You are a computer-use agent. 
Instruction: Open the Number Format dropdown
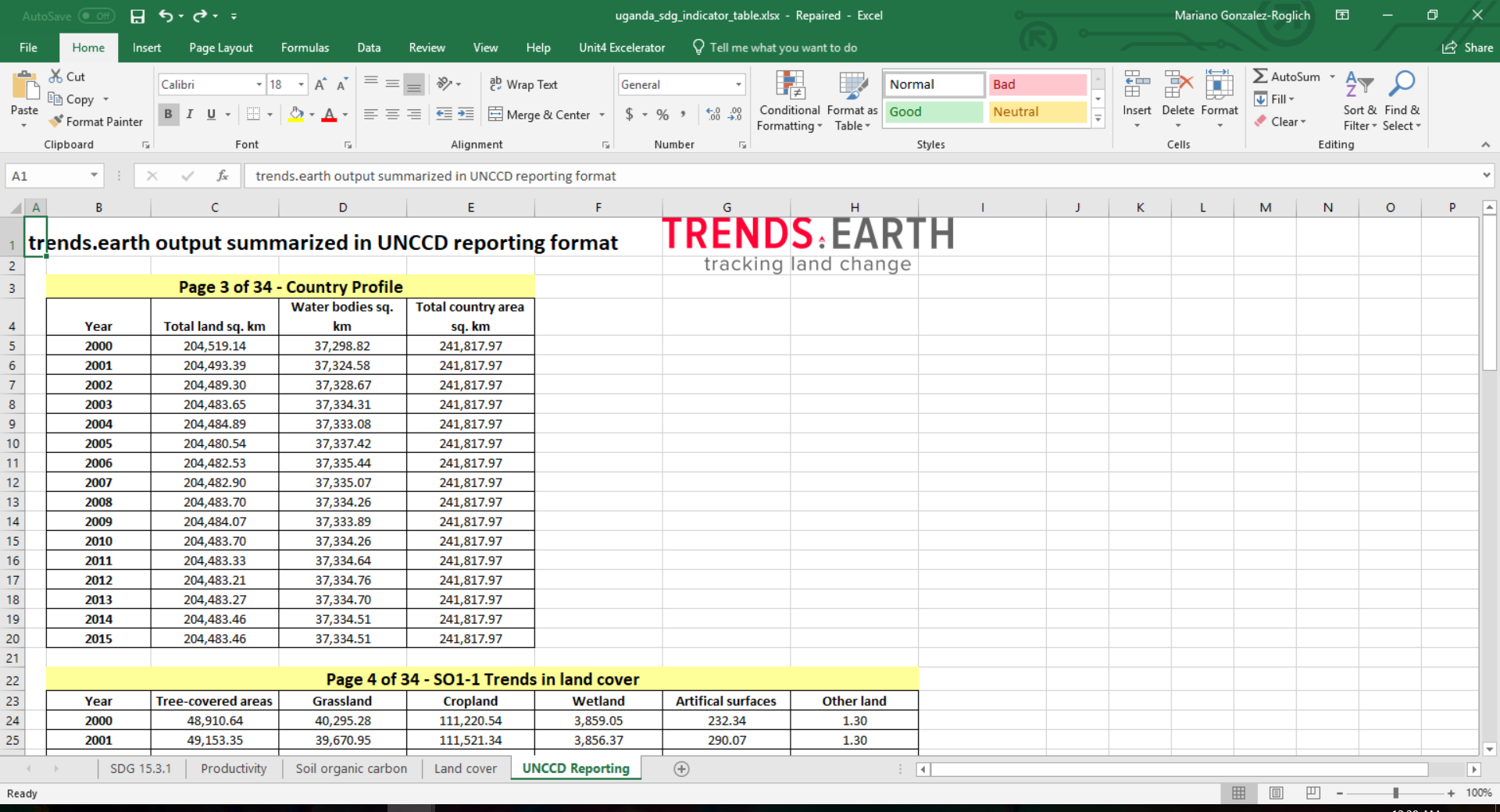pyautogui.click(x=737, y=84)
